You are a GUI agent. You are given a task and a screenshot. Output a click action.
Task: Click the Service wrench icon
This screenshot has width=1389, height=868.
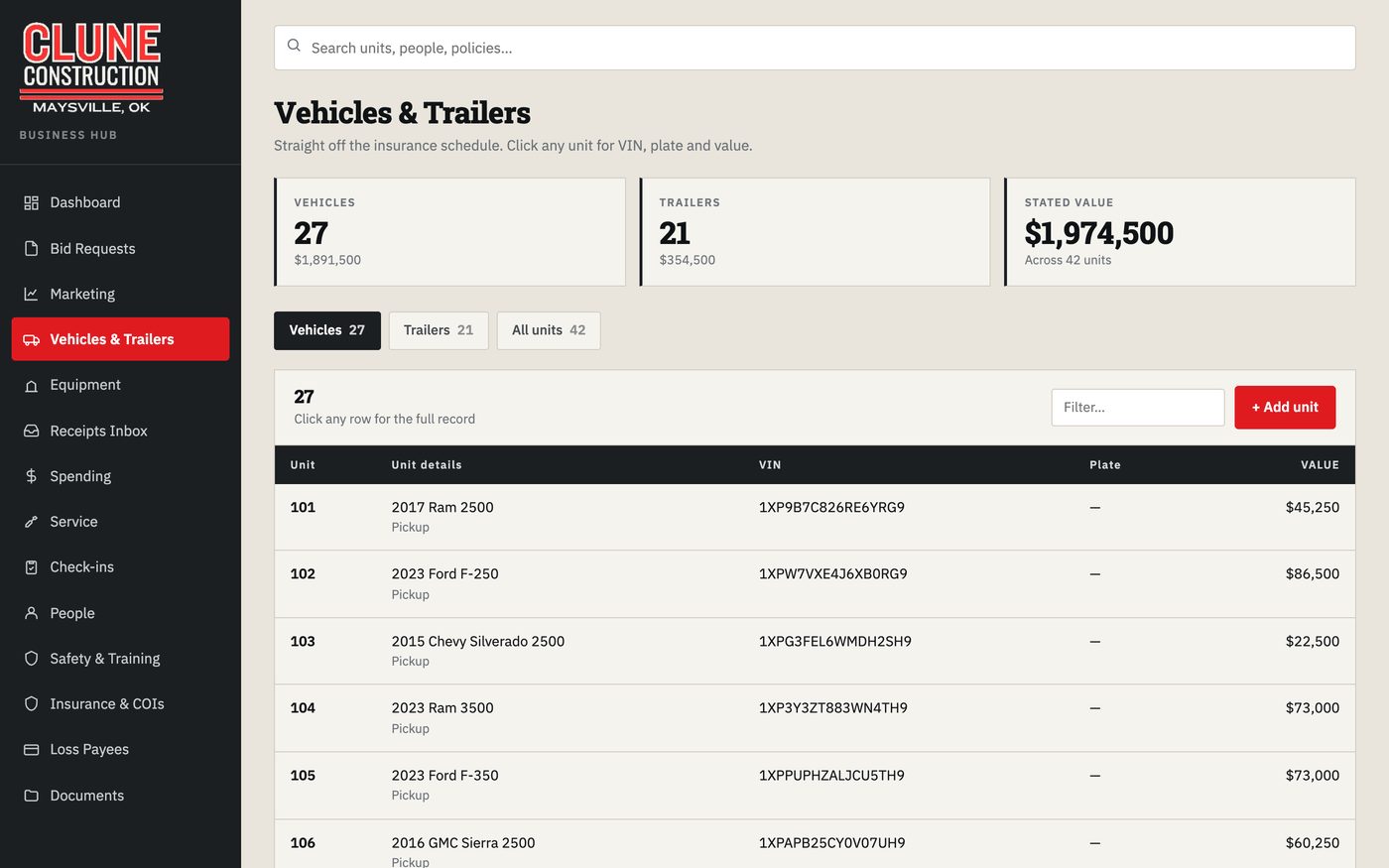tap(31, 522)
